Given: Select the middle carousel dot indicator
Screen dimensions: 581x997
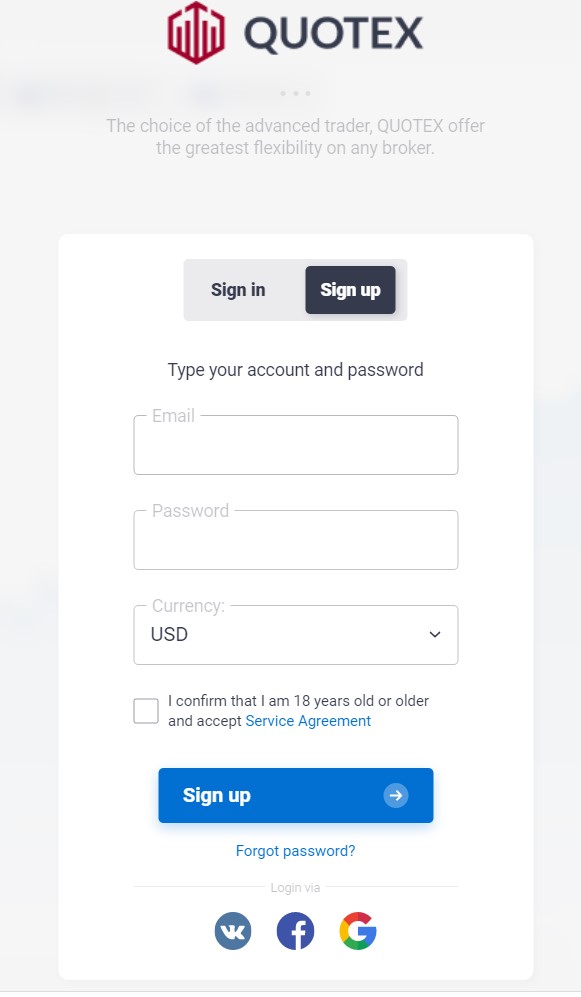Looking at the screenshot, I should 296,93.
